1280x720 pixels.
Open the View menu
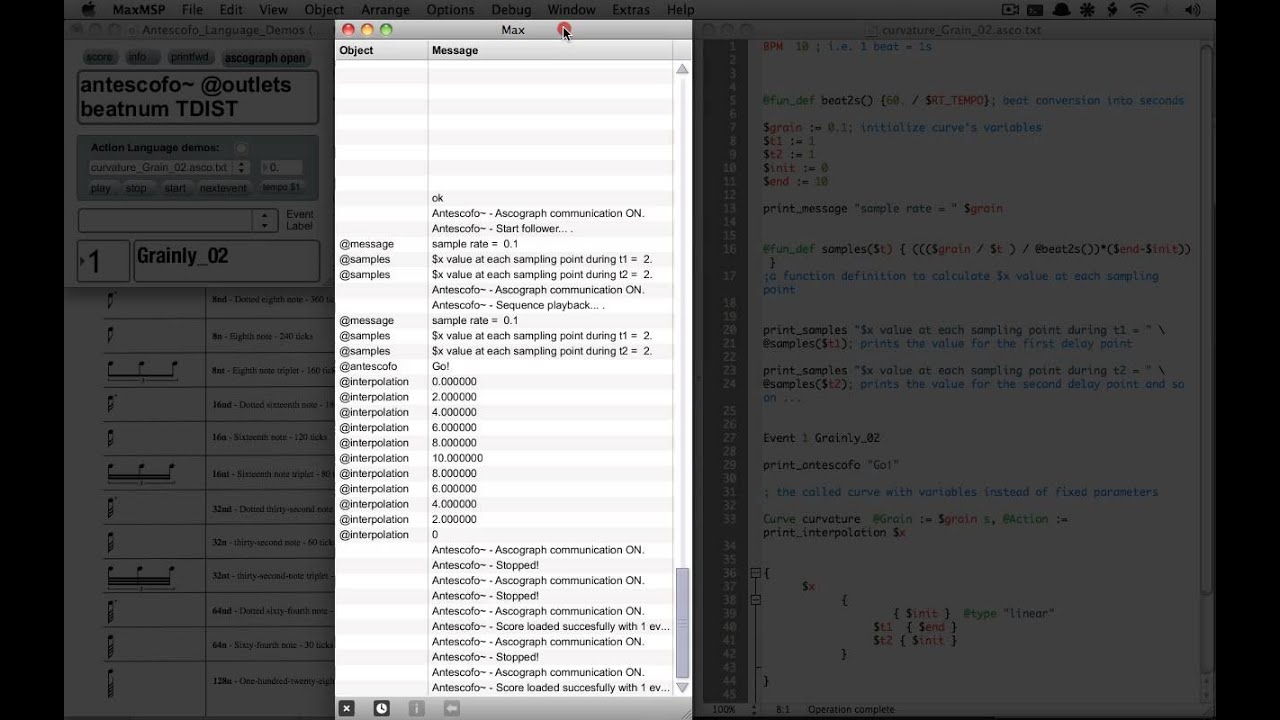click(x=273, y=10)
